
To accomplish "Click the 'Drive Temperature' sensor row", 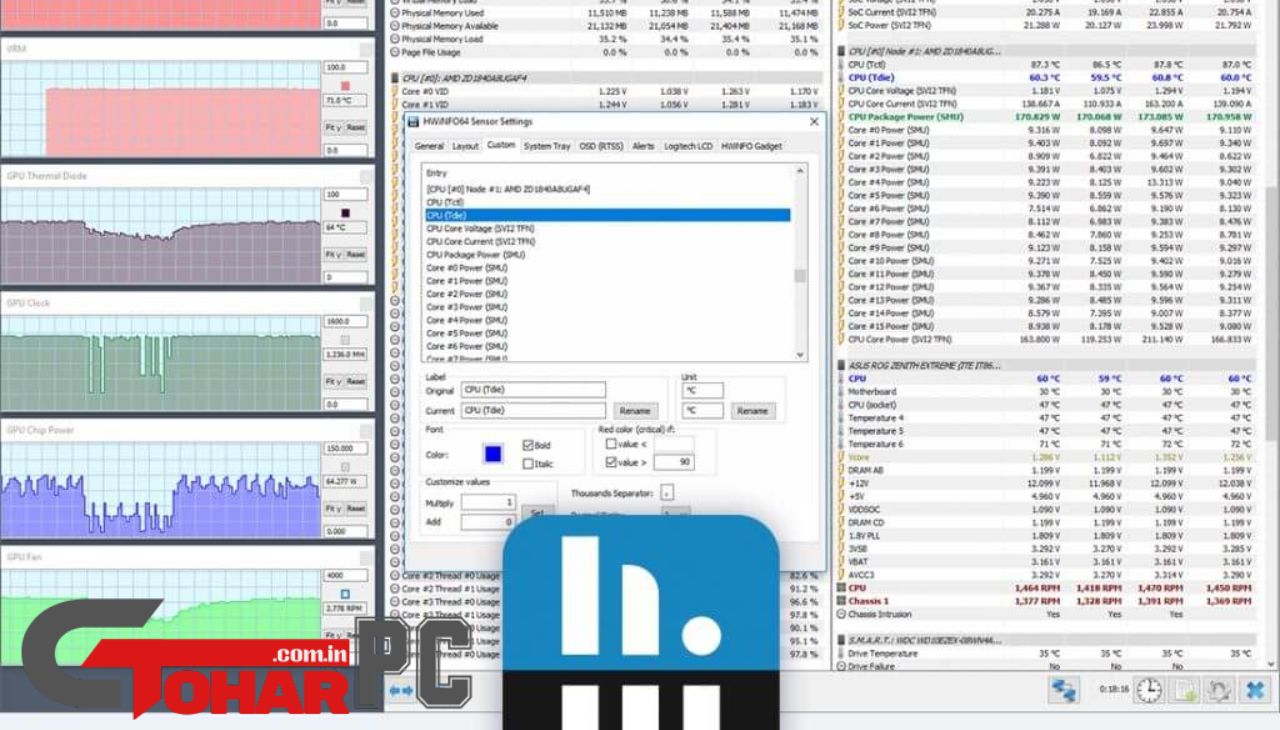I will 1044,653.
